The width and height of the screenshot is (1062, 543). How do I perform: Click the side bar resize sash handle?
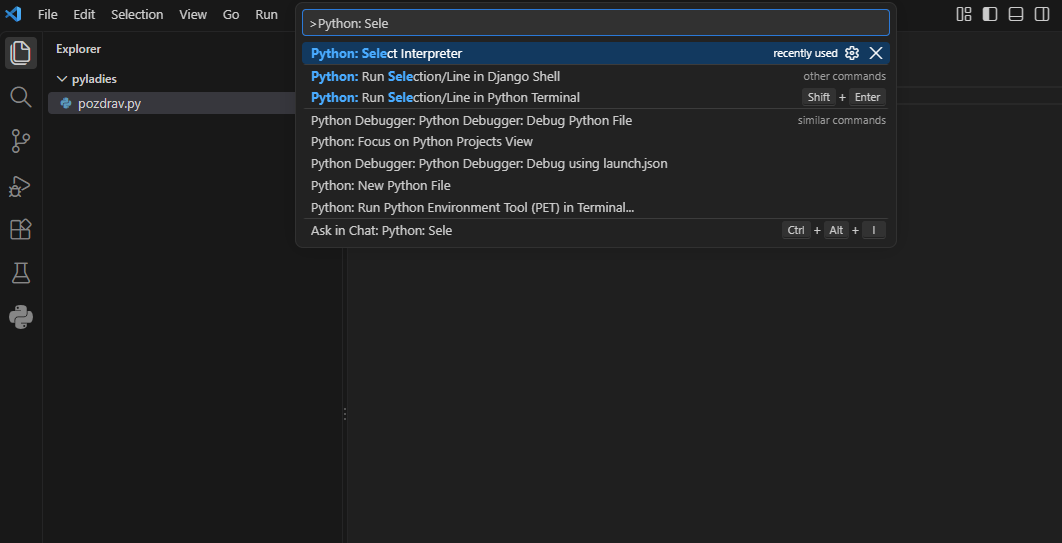345,414
